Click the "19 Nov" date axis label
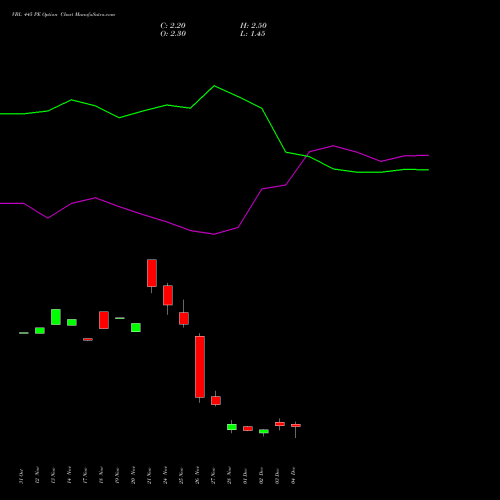500x500 pixels. (x=117, y=475)
